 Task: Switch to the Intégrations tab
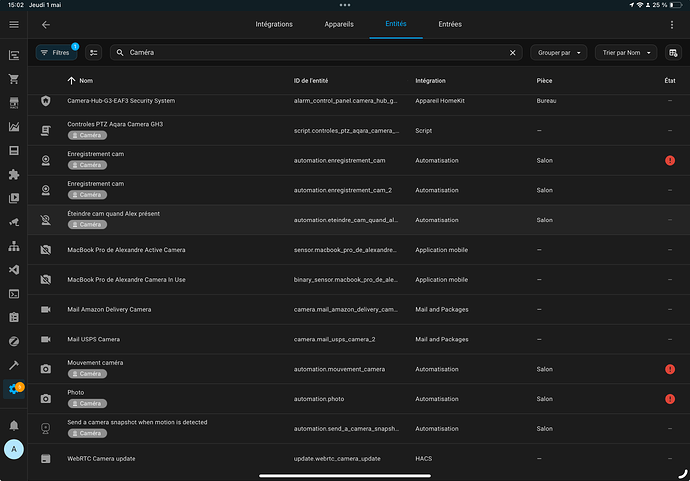click(x=274, y=24)
